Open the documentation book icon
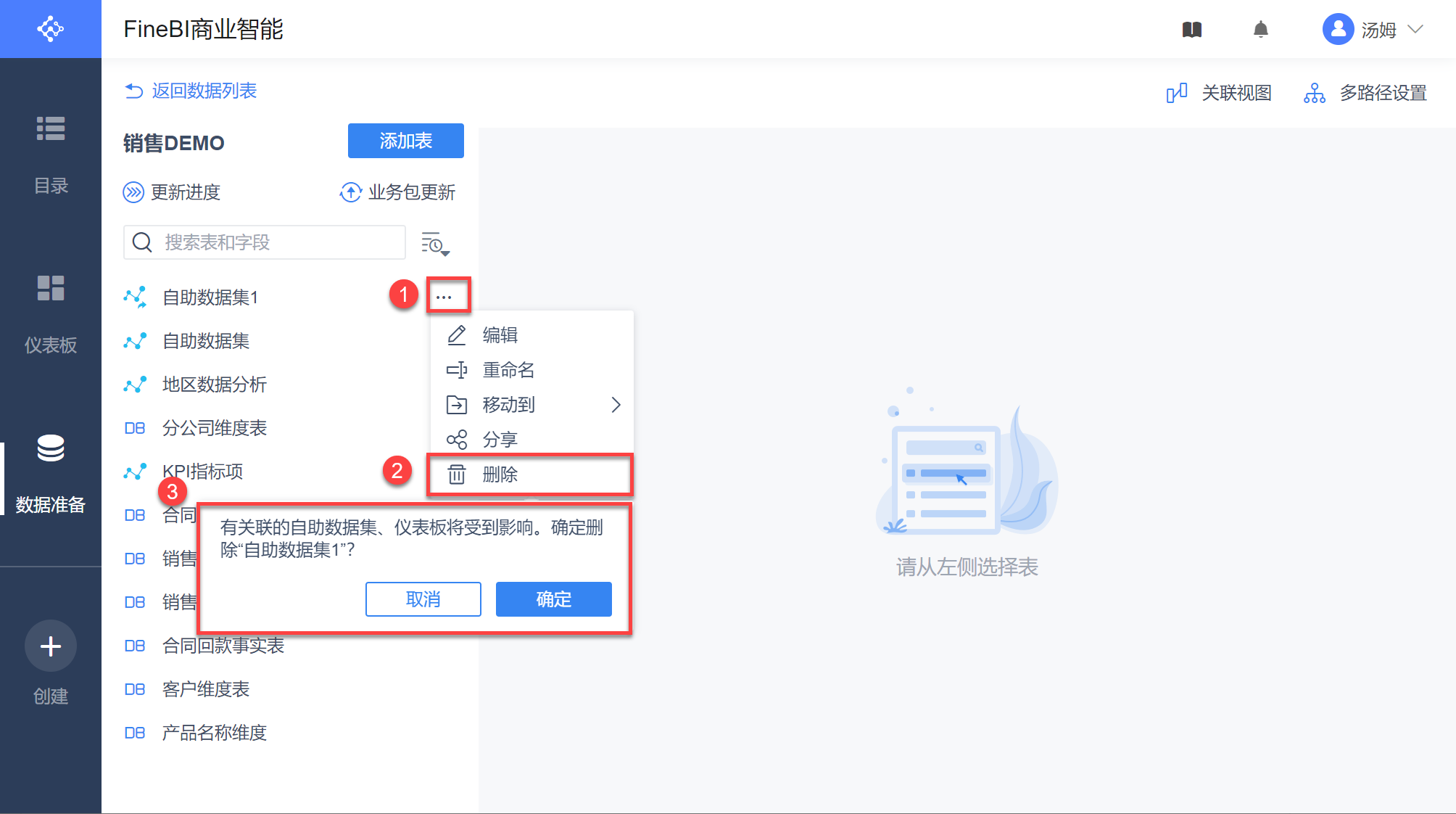The height and width of the screenshot is (814, 1456). 1191,30
